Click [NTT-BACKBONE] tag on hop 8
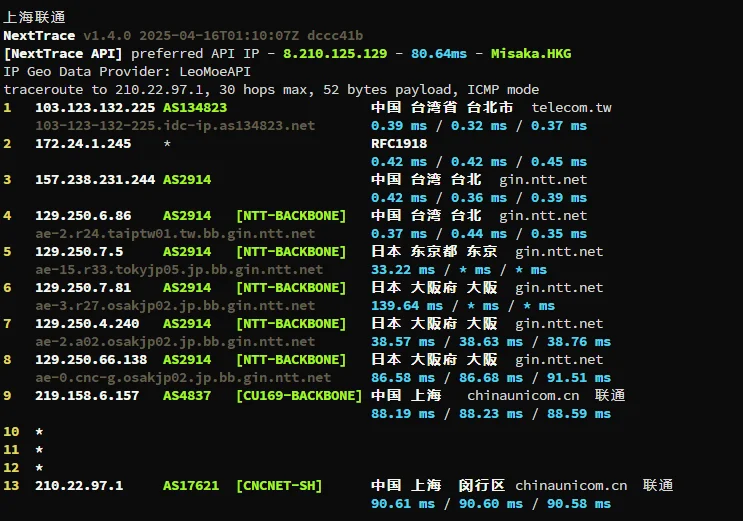This screenshot has height=521, width=743. tap(291, 360)
